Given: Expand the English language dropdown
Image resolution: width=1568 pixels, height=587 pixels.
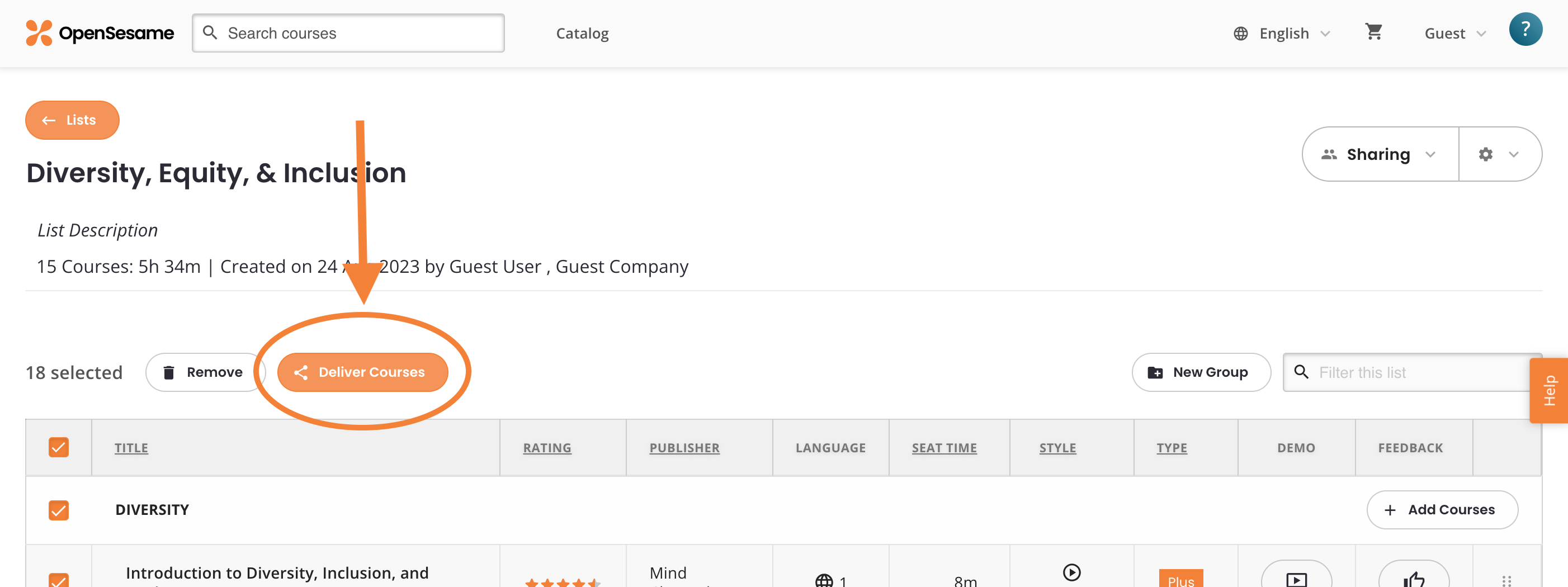Looking at the screenshot, I should (x=1283, y=34).
